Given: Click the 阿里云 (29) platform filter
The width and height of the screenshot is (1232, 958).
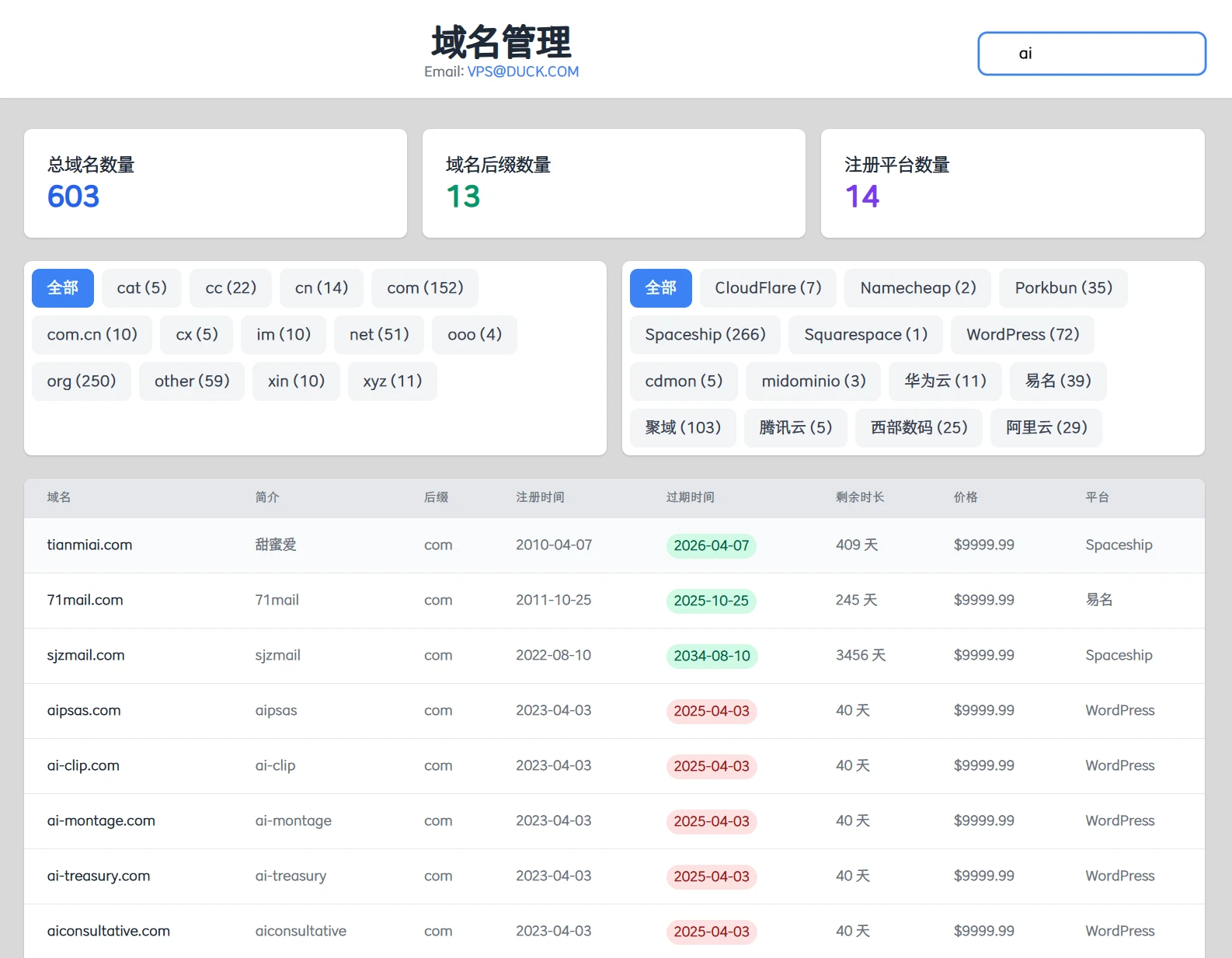Looking at the screenshot, I should (1046, 428).
